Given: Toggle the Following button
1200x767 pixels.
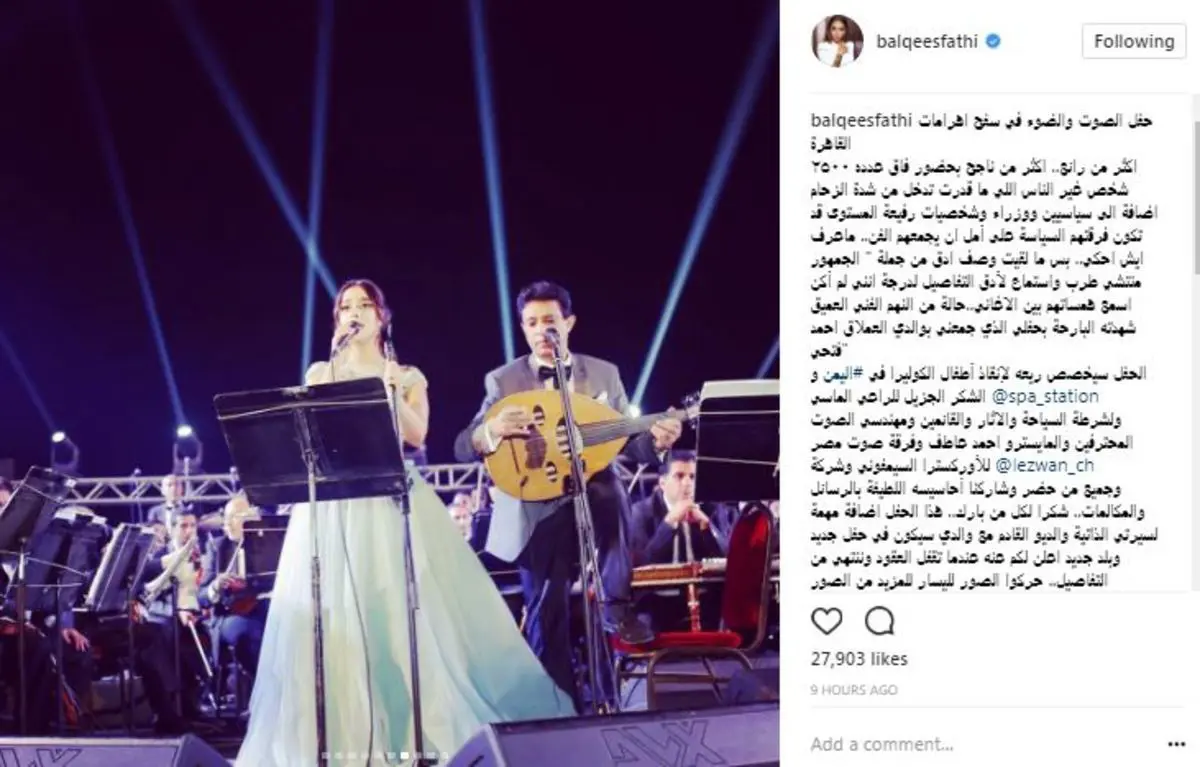Looking at the screenshot, I should pyautogui.click(x=1133, y=41).
